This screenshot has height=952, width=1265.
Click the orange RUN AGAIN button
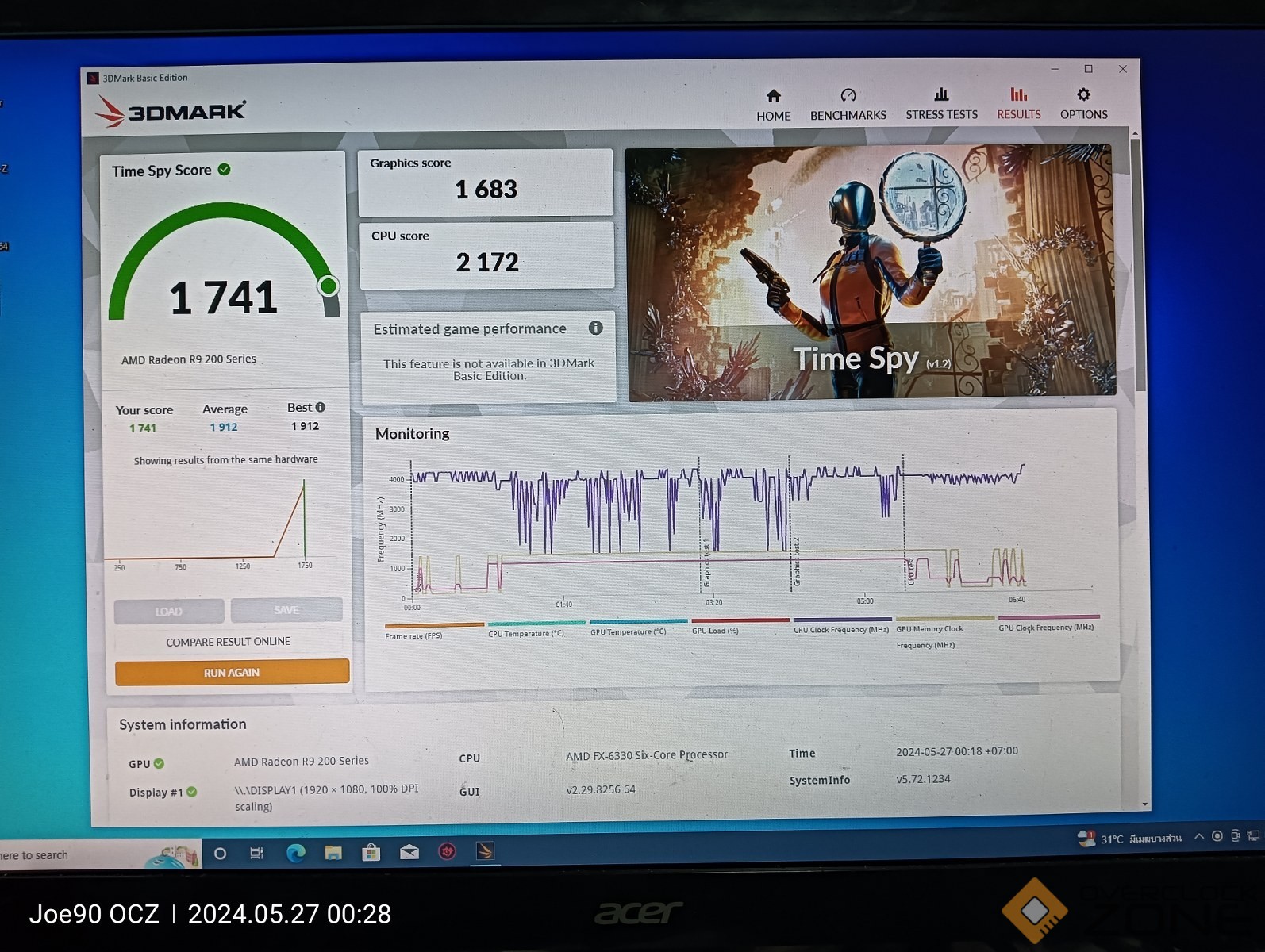point(232,672)
